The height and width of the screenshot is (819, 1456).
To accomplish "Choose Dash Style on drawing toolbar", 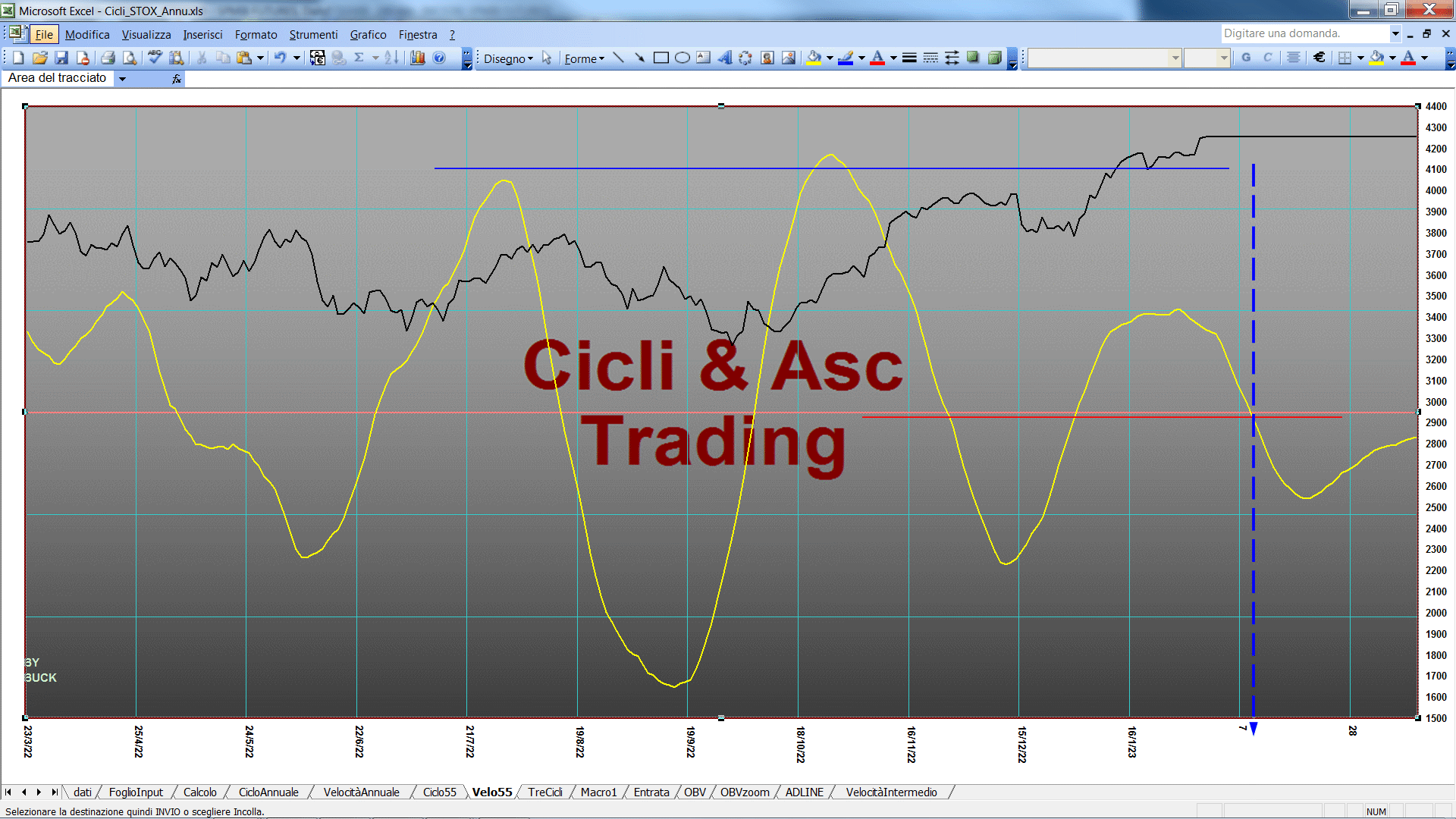I will coord(930,58).
